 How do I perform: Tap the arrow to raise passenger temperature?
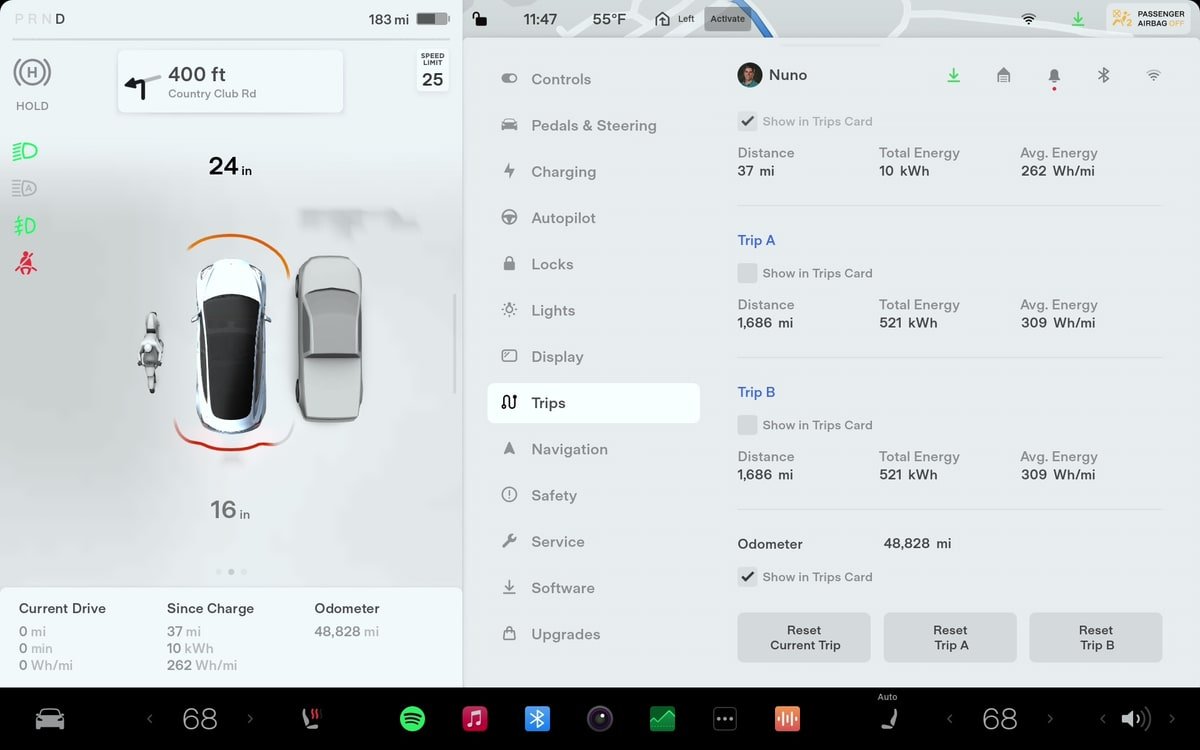[1051, 718]
